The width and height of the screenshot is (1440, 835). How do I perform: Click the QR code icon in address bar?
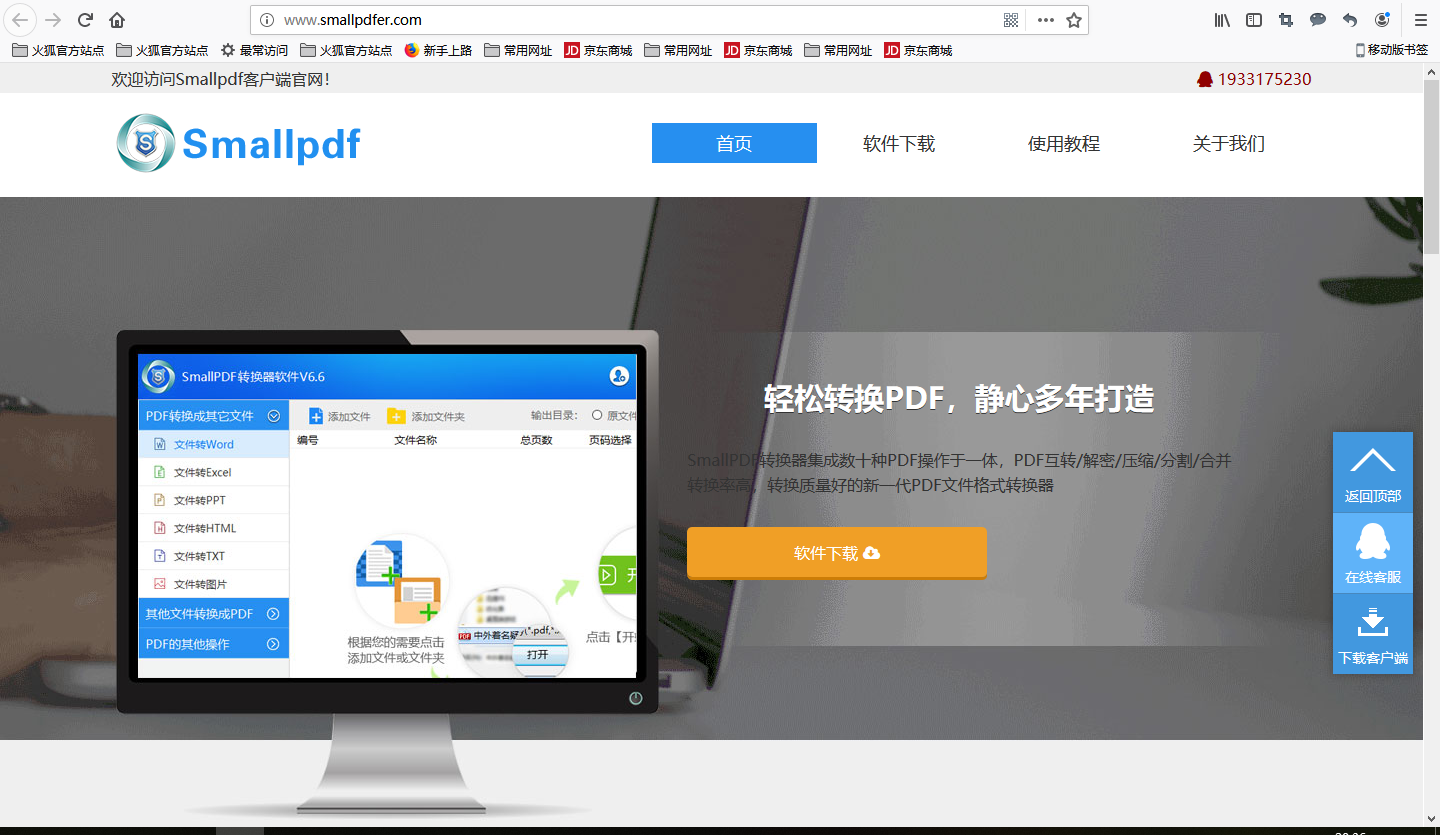pos(1011,20)
